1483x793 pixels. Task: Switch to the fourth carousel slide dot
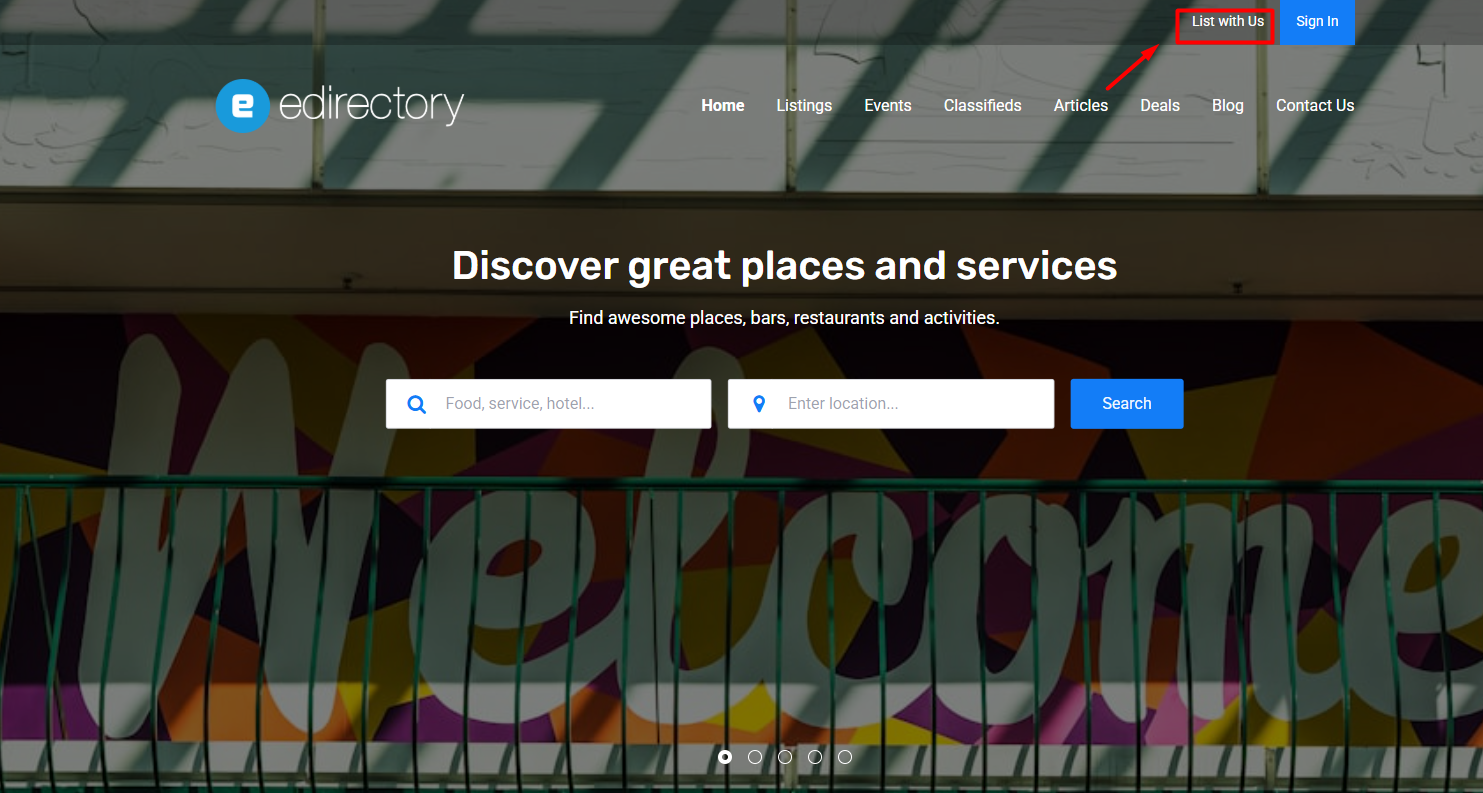(x=815, y=757)
